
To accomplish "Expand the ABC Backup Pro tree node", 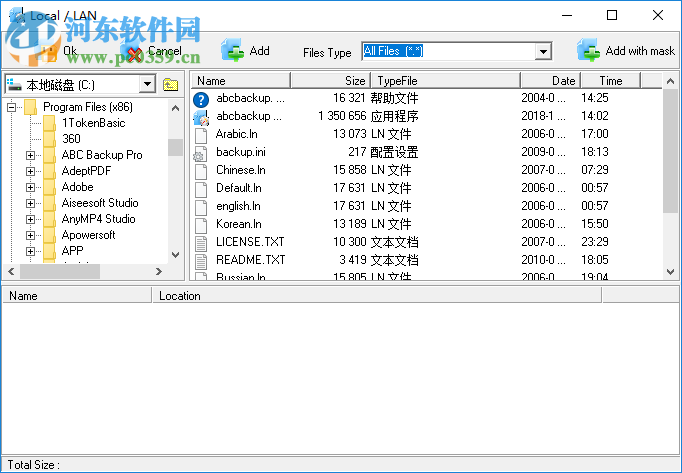I will (30, 155).
